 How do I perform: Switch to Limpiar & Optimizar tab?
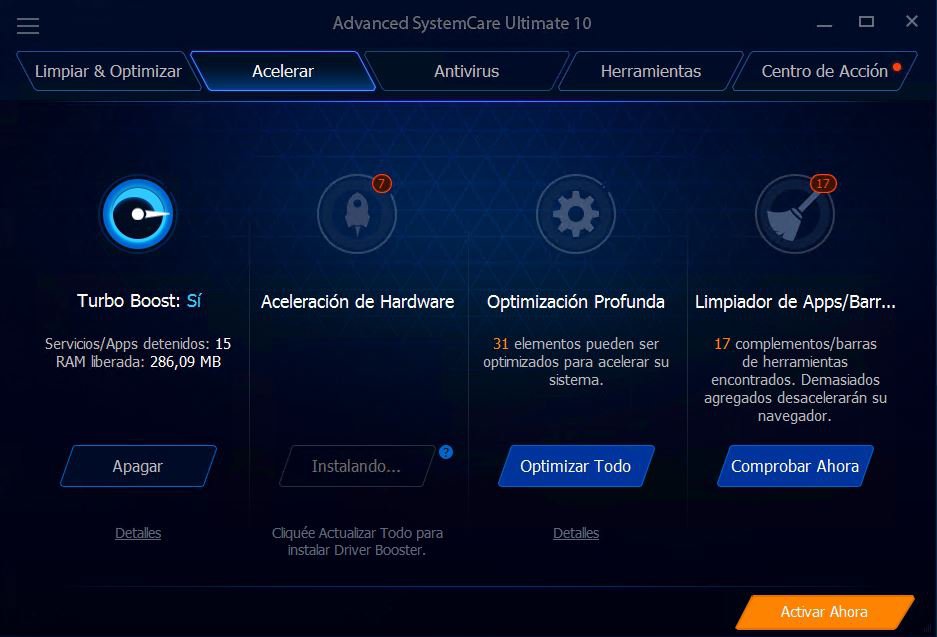(108, 71)
